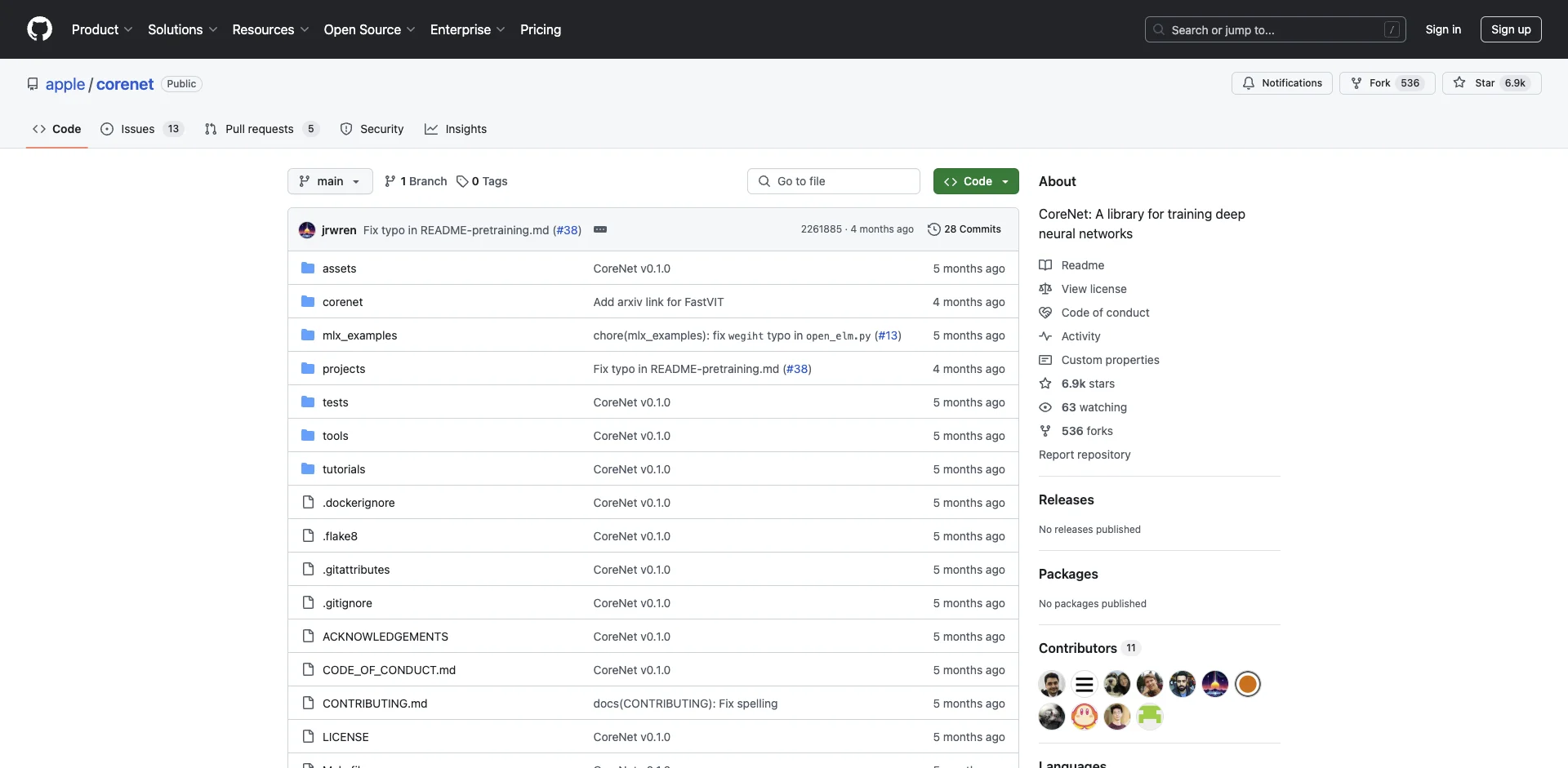Click the Readme book icon
1568x768 pixels.
(1045, 265)
